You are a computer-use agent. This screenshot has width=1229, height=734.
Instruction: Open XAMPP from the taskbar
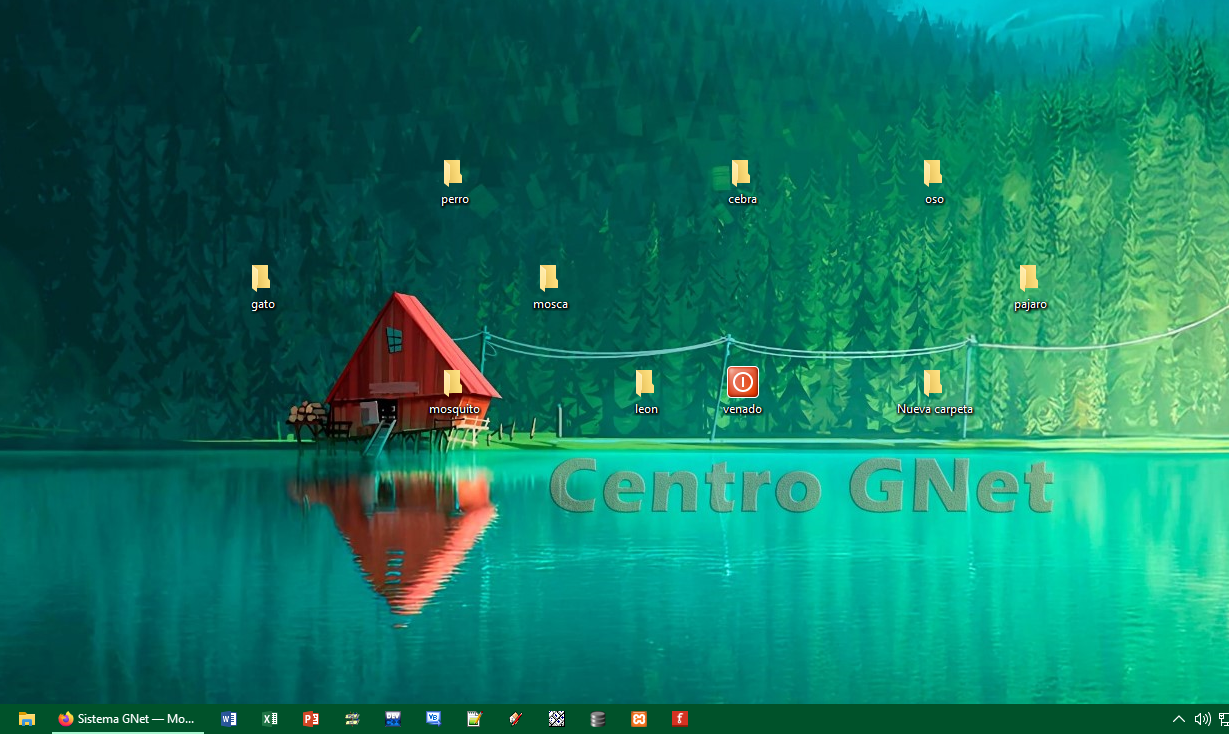pyautogui.click(x=639, y=719)
